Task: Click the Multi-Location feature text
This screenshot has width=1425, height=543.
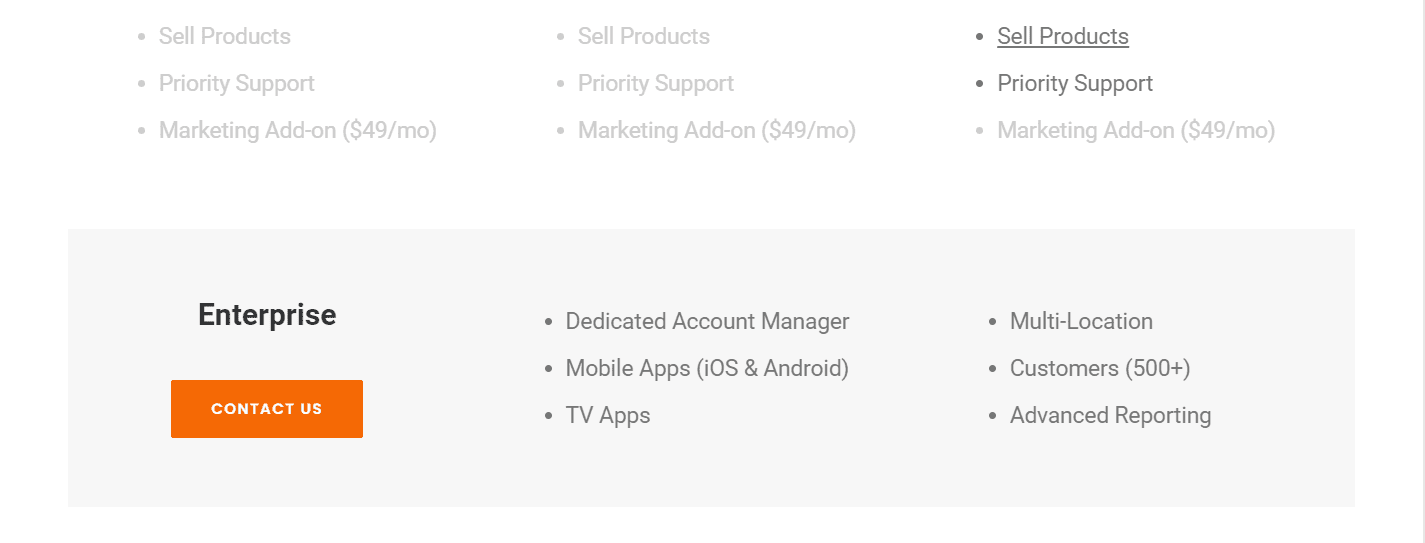Action: (x=1081, y=322)
